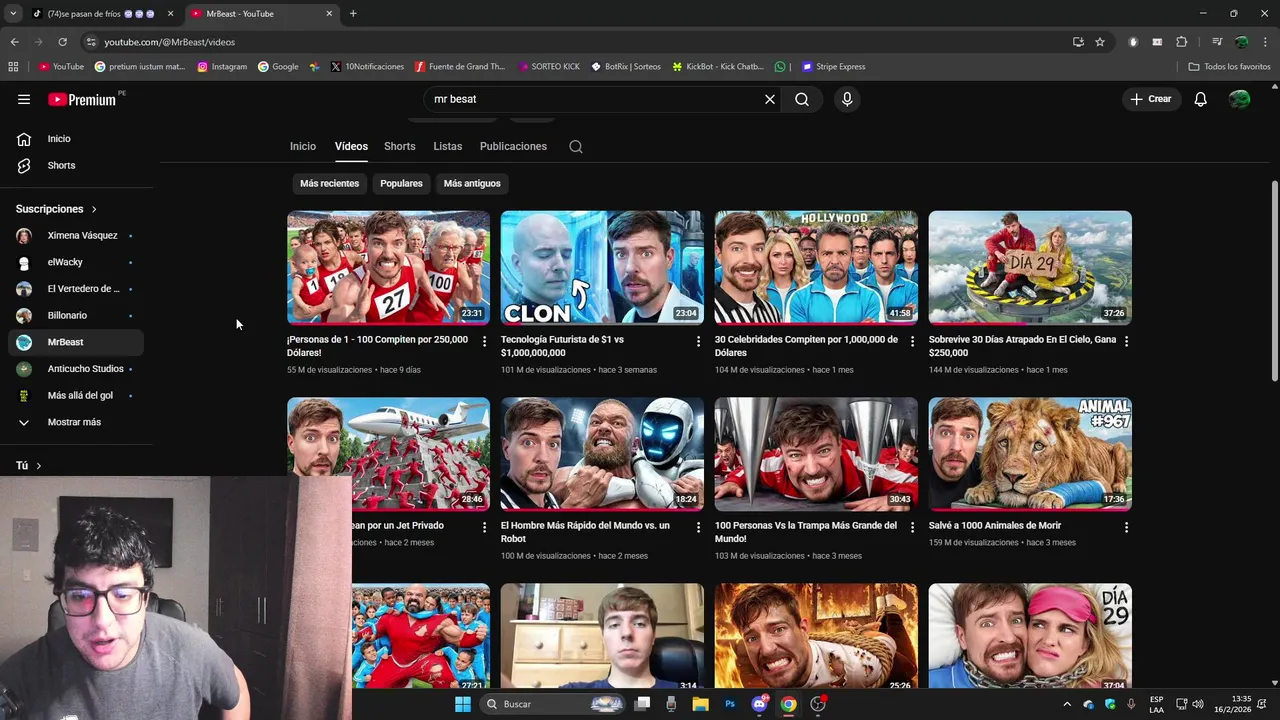Go to Inicio in sidebar
Viewport: 1280px width, 720px height.
pyautogui.click(x=76, y=139)
